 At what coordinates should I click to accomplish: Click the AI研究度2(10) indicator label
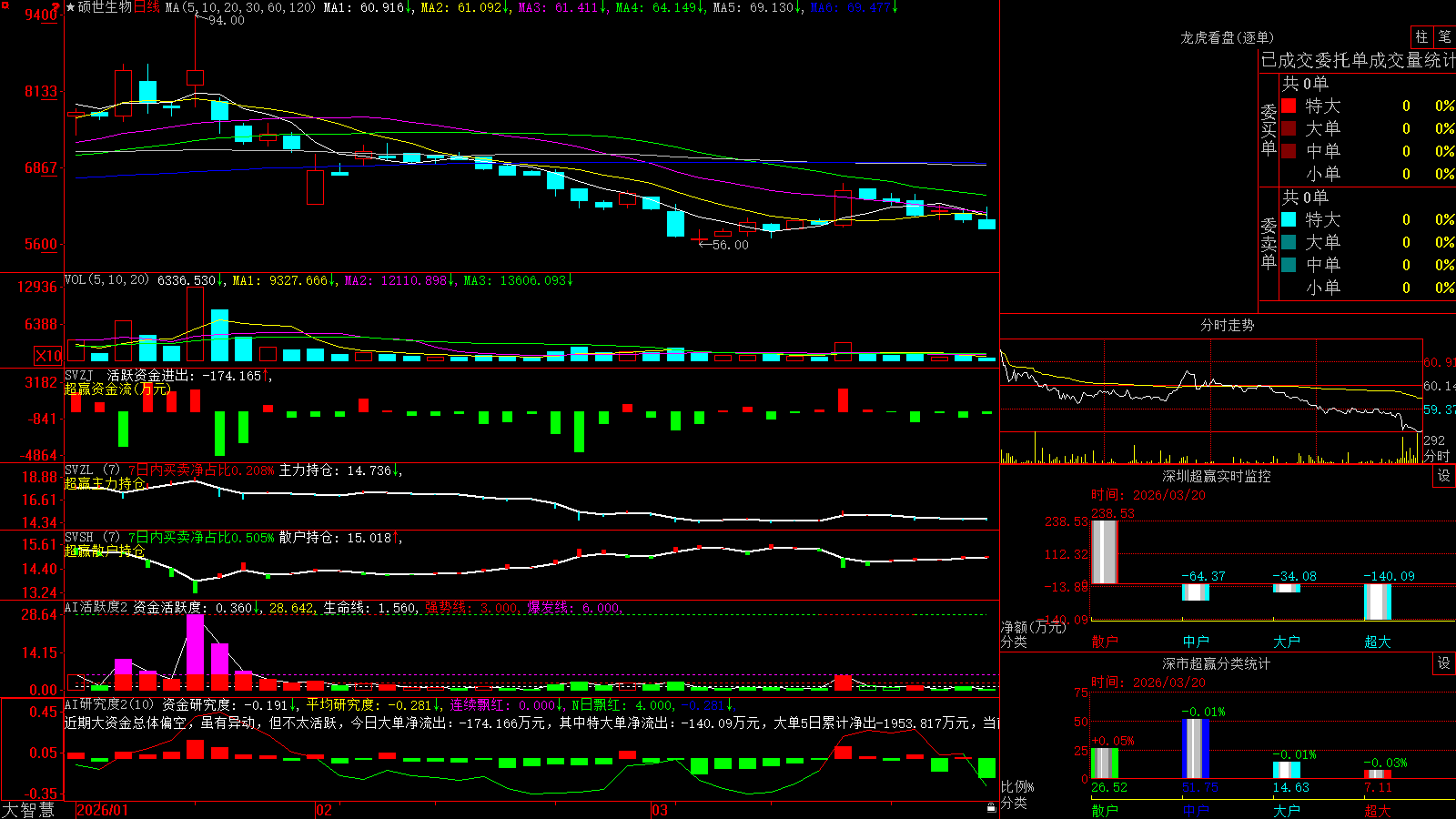109,704
